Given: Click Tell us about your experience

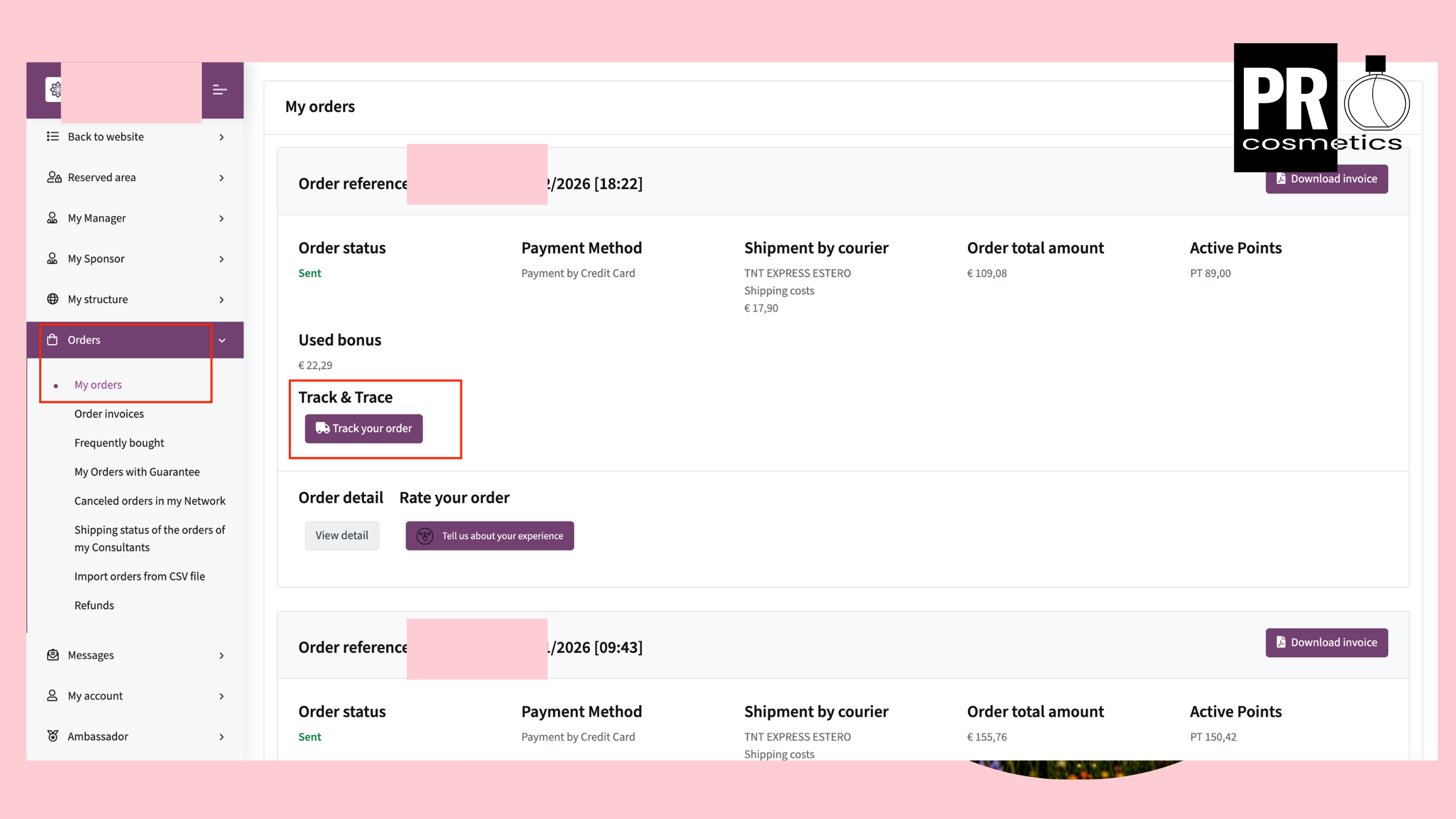Looking at the screenshot, I should click(x=490, y=536).
